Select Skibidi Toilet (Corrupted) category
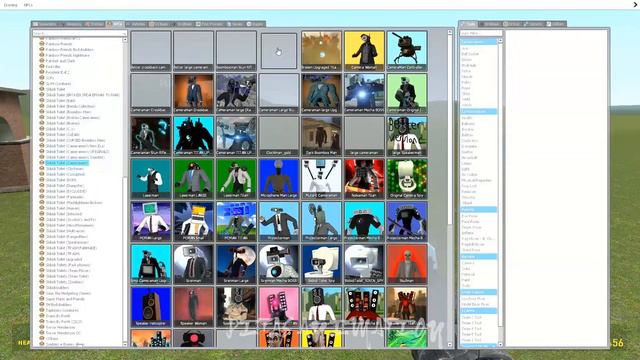Image resolution: width=640 pixels, height=360 pixels. tap(65, 174)
